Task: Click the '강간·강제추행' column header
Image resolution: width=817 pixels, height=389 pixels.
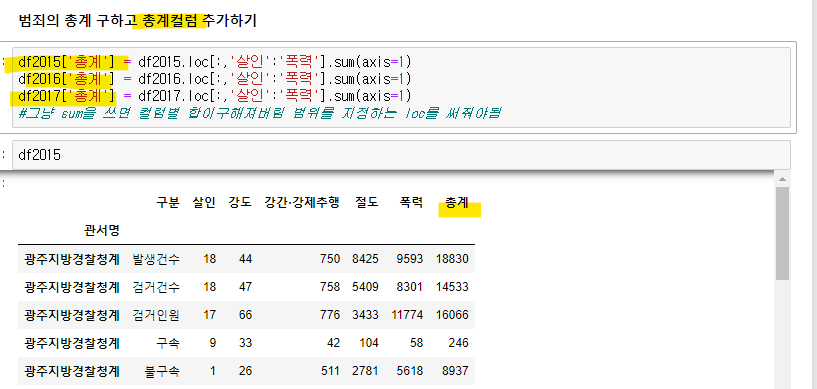Action: (x=302, y=203)
